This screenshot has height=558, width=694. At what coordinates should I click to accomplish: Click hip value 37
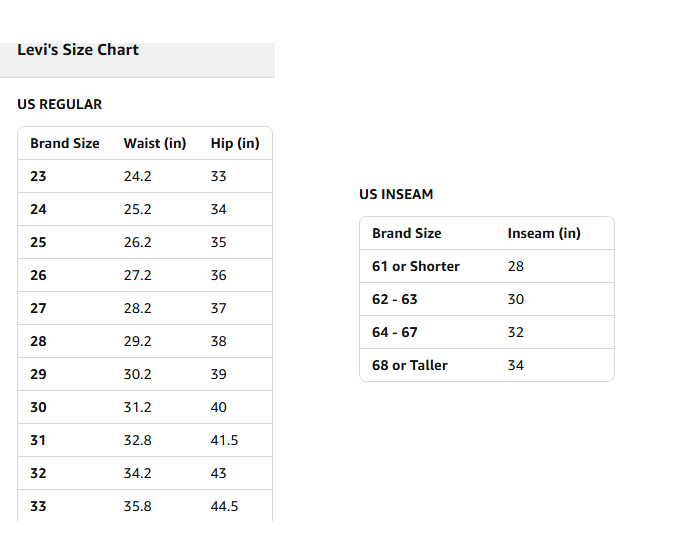pos(219,308)
